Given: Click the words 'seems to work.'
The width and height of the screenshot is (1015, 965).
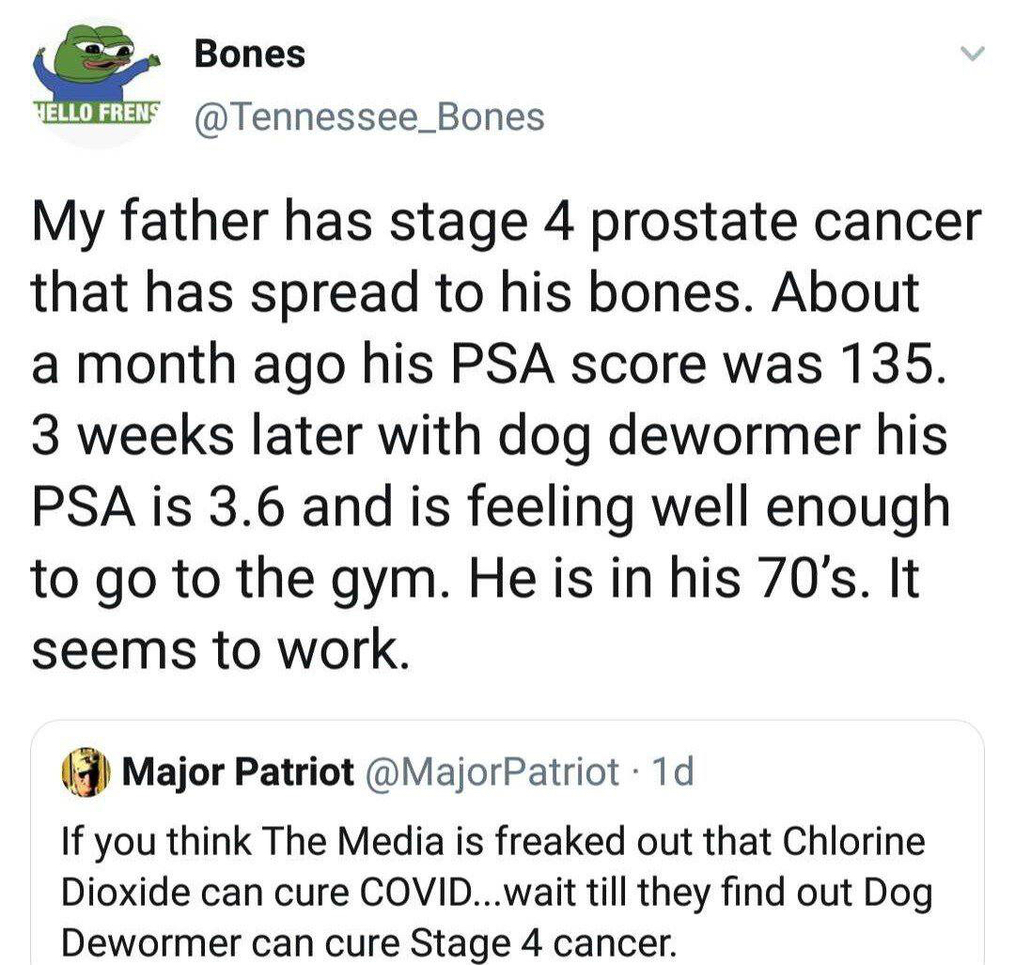Looking at the screenshot, I should [221, 649].
